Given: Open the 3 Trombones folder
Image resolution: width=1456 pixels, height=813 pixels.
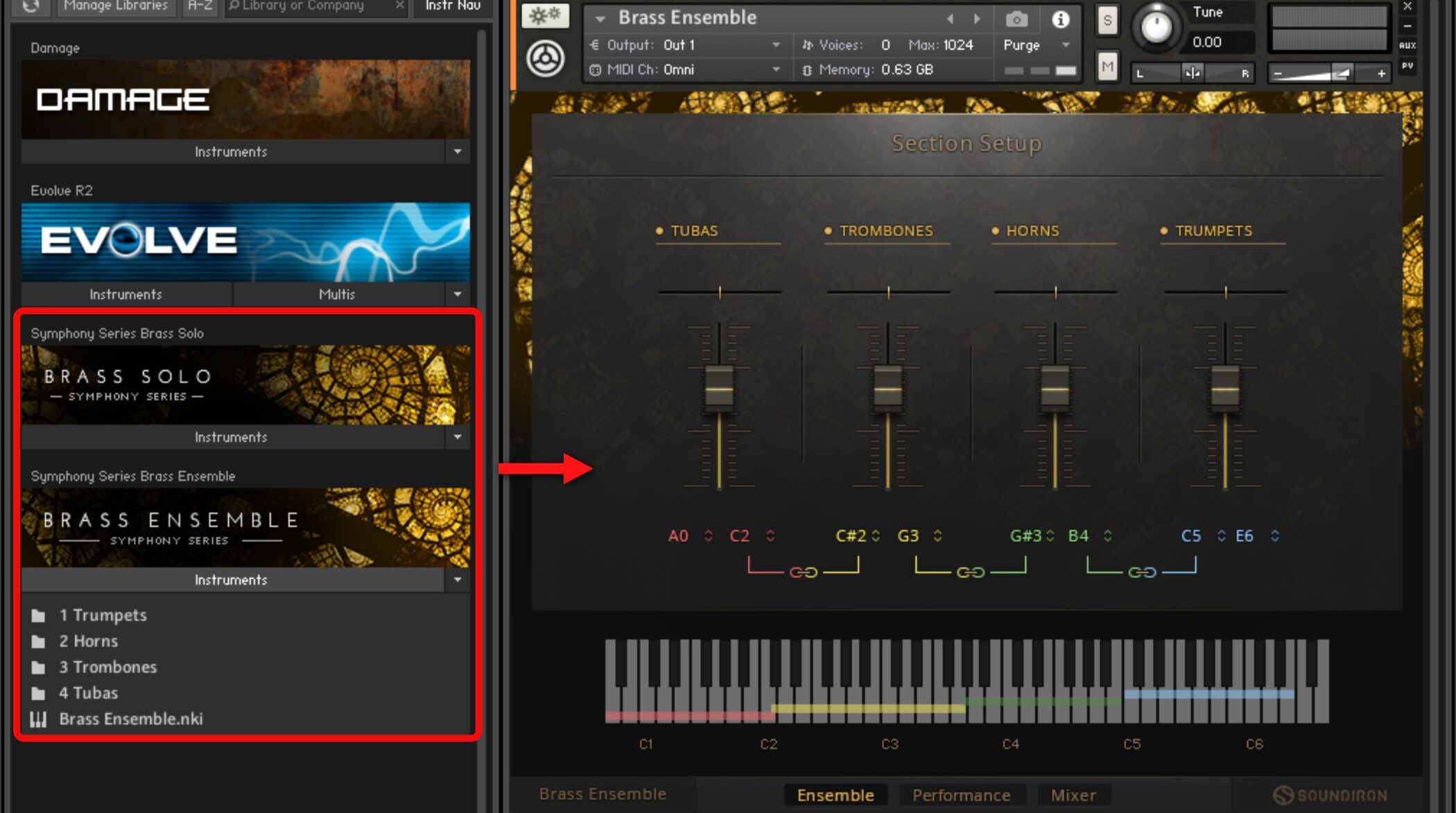Looking at the screenshot, I should pyautogui.click(x=107, y=667).
